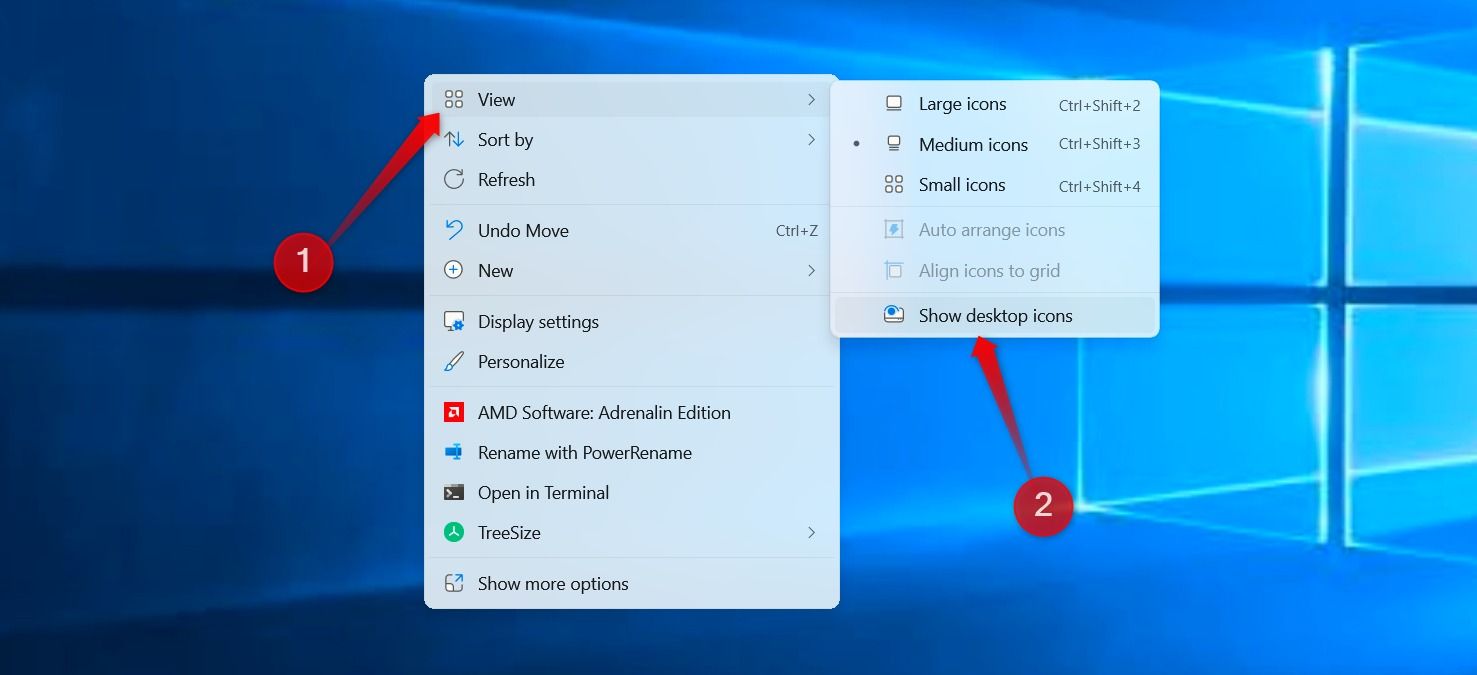Expand the TreeSize submenu chevron
The height and width of the screenshot is (675, 1477).
pyautogui.click(x=811, y=532)
